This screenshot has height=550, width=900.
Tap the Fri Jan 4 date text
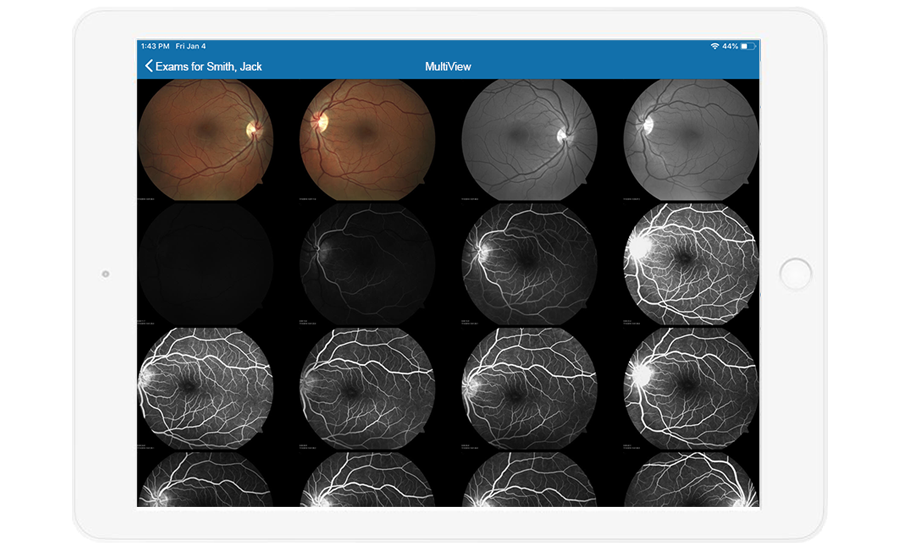(x=191, y=46)
